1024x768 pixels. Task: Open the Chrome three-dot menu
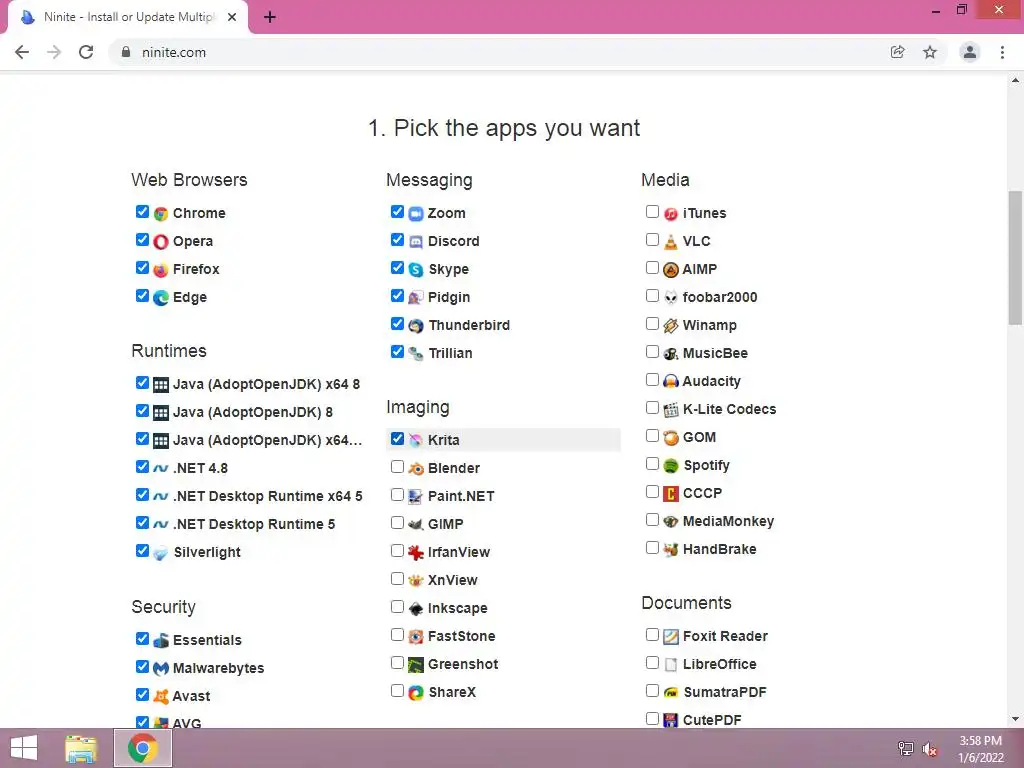point(1002,52)
